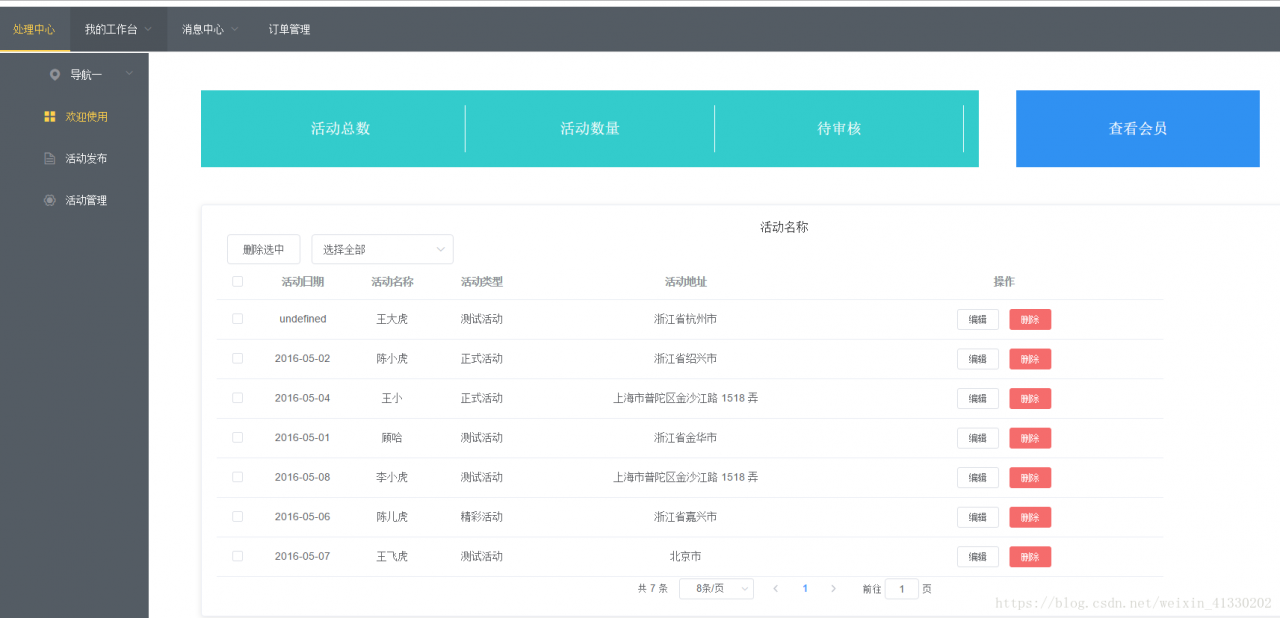Click the 查看会员 blue card
This screenshot has height=618, width=1280.
pos(1138,129)
